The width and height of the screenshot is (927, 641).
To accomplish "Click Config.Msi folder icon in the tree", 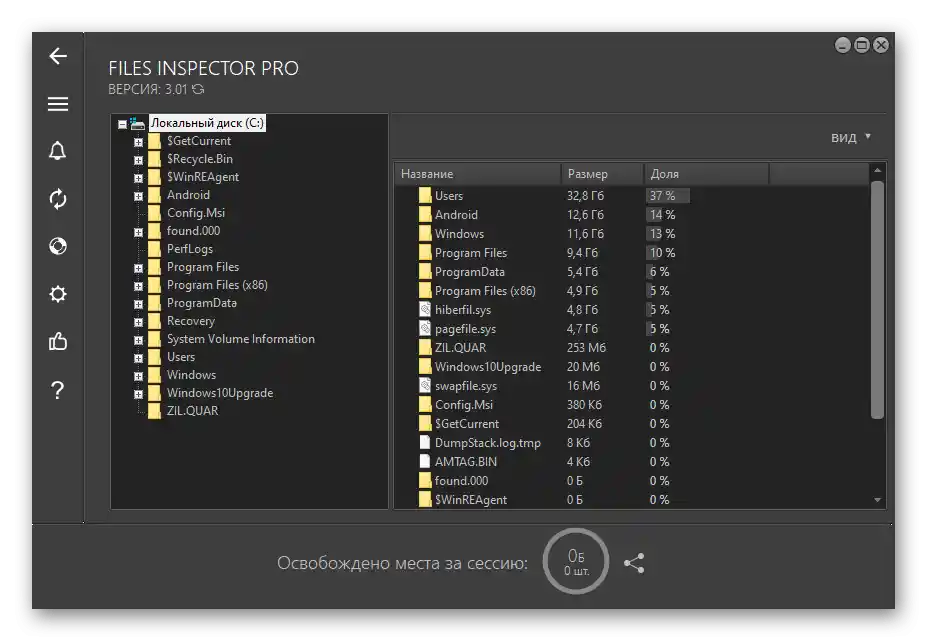I will 154,213.
